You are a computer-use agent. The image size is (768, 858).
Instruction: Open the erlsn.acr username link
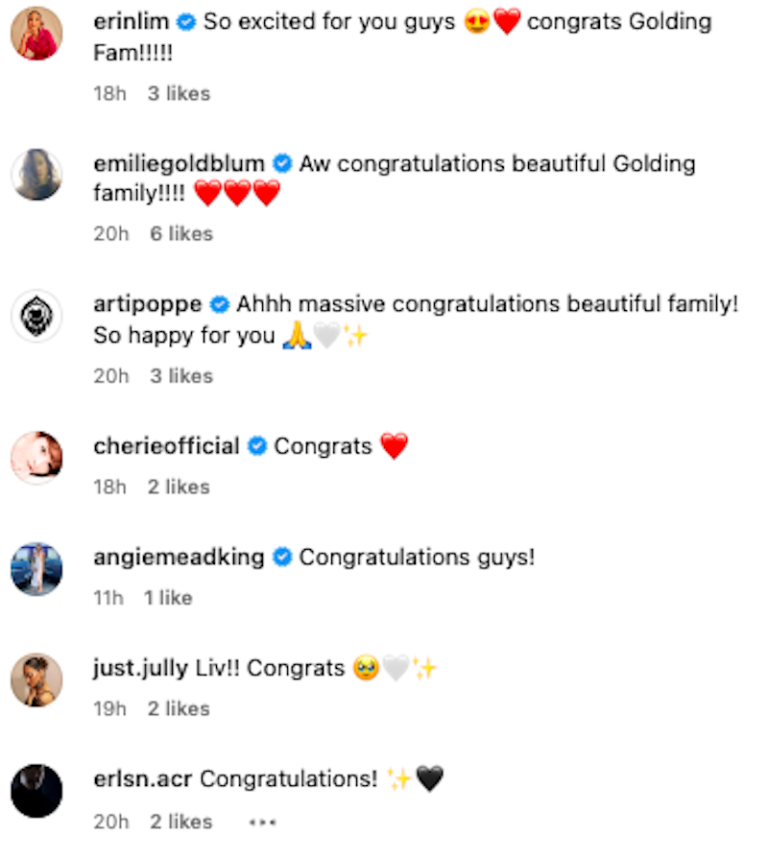click(x=143, y=779)
